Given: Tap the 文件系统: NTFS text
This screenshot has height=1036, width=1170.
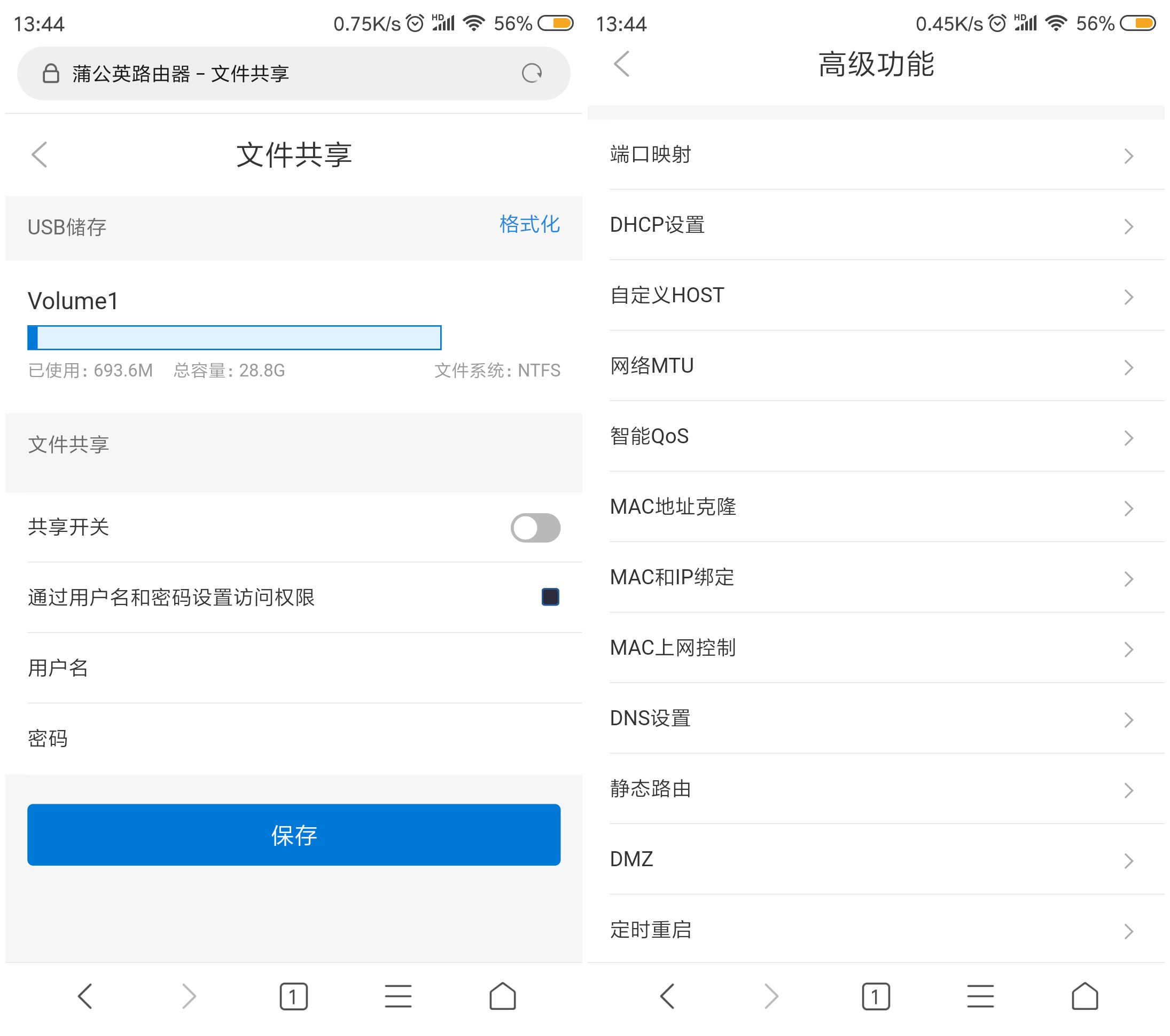Looking at the screenshot, I should tap(497, 371).
